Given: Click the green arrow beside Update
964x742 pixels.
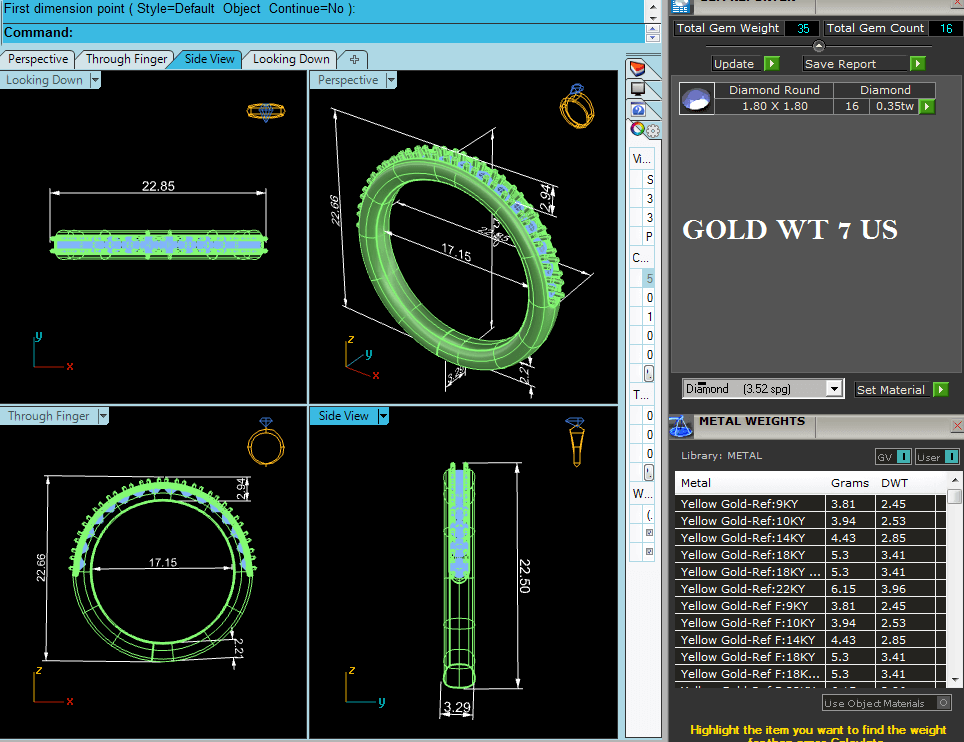Looking at the screenshot, I should pyautogui.click(x=771, y=64).
